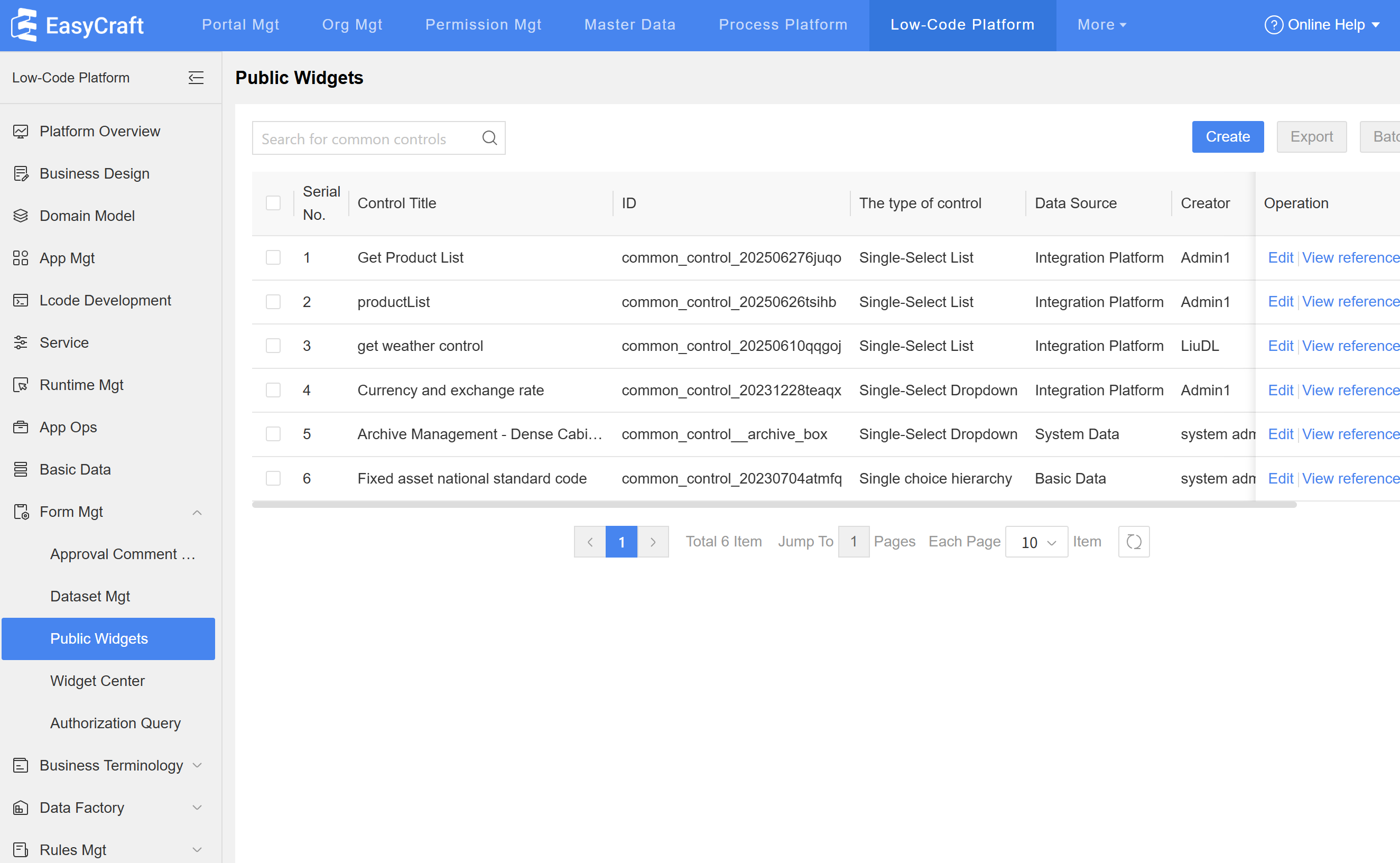Collapse the sidebar using the menu fold icon
Image resolution: width=1400 pixels, height=863 pixels.
[196, 78]
